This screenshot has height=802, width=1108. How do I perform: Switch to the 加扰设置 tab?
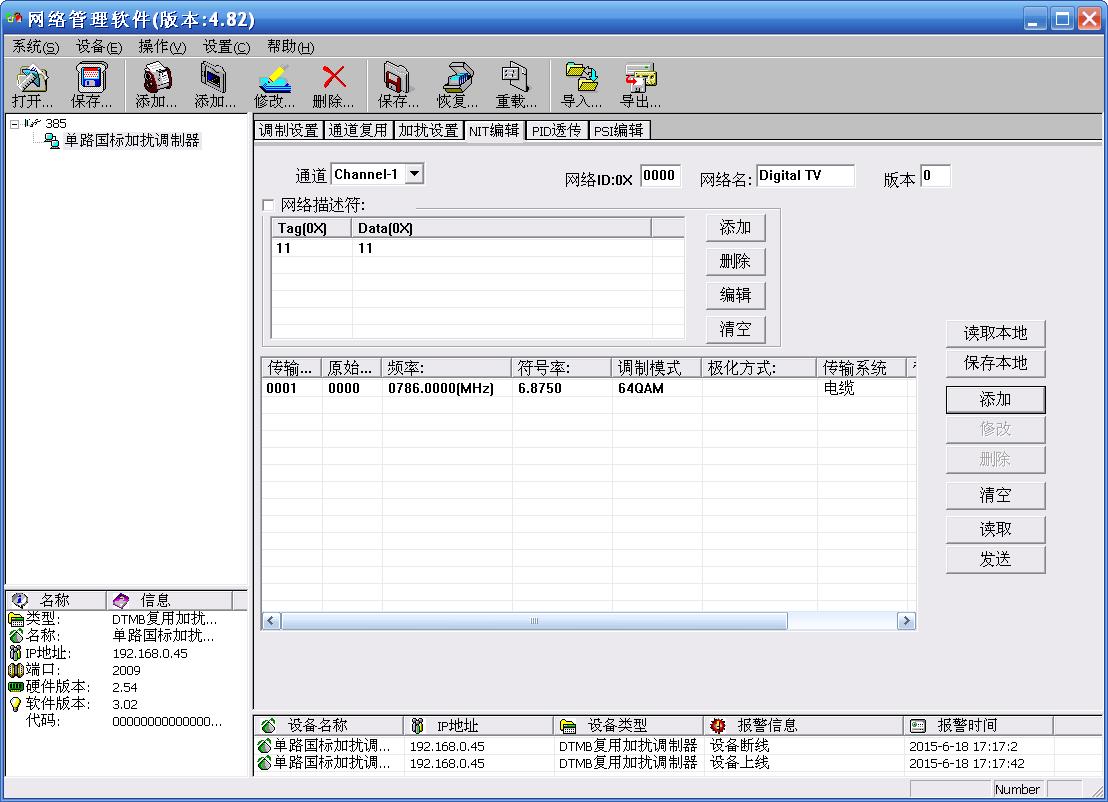[428, 130]
